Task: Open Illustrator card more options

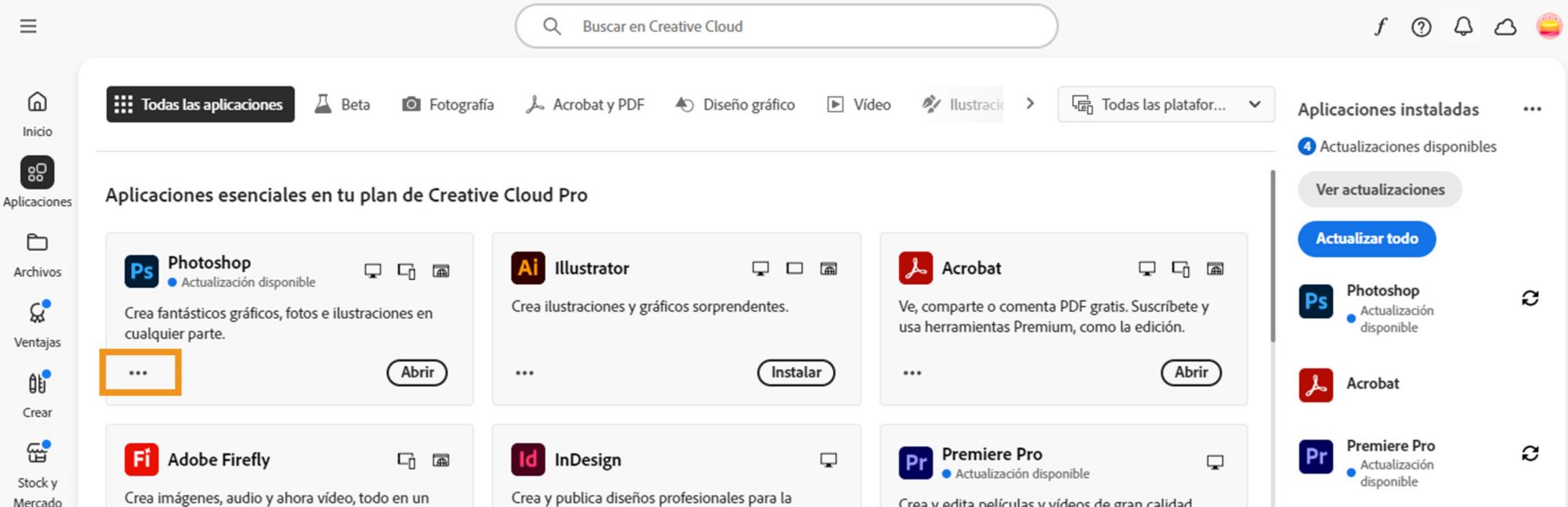Action: pos(524,372)
